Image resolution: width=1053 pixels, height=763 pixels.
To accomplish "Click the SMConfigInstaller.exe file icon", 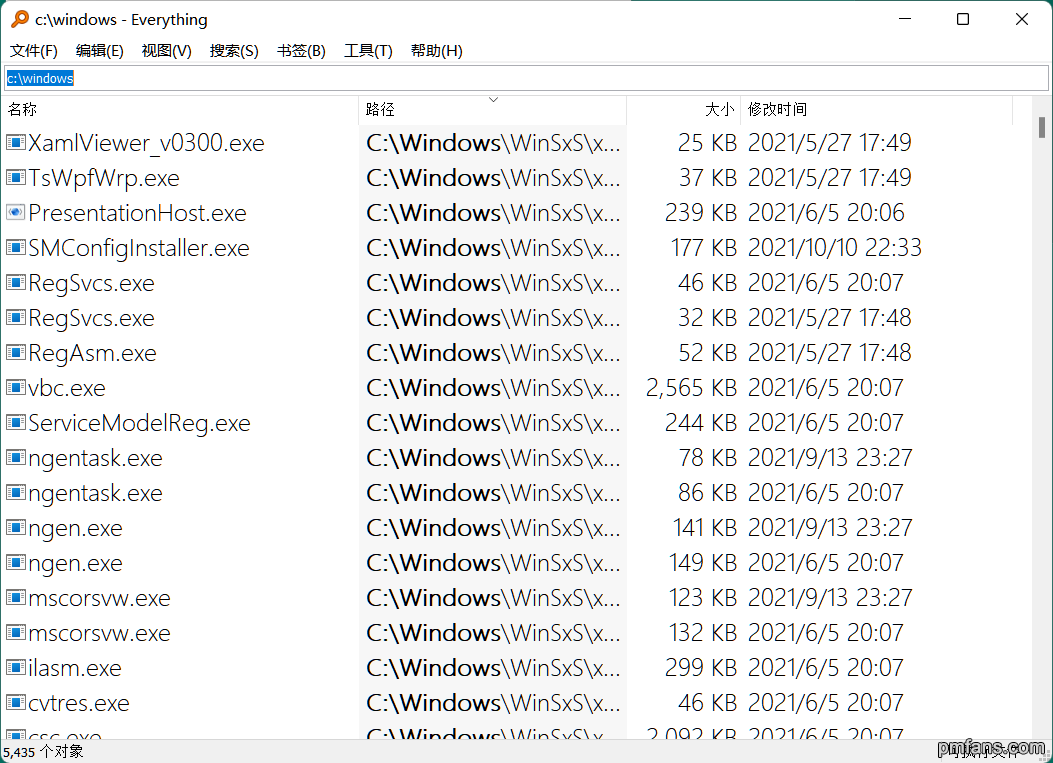I will pyautogui.click(x=15, y=247).
